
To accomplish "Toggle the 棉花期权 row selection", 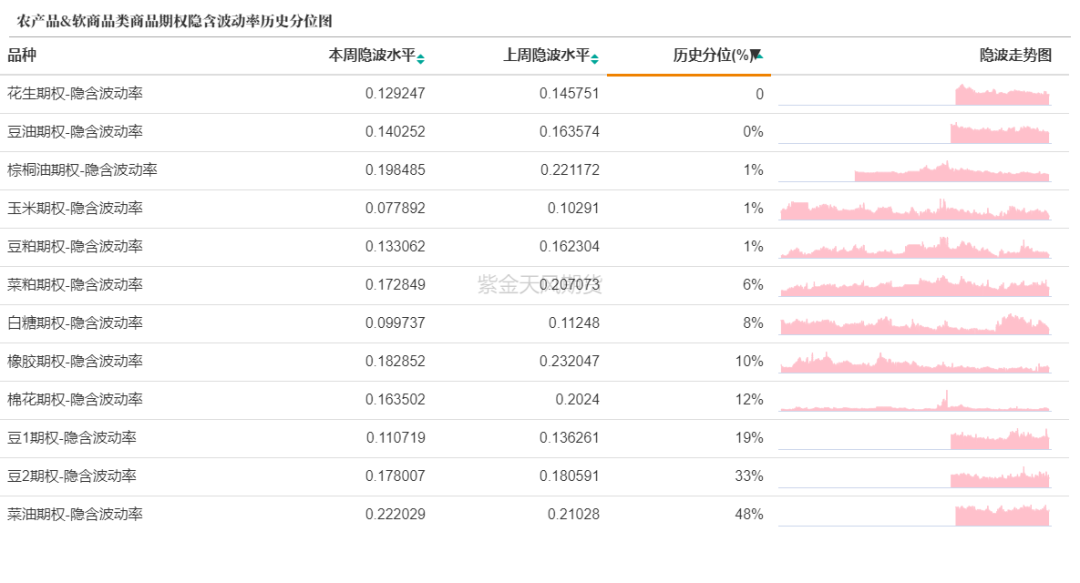I will tap(77, 399).
